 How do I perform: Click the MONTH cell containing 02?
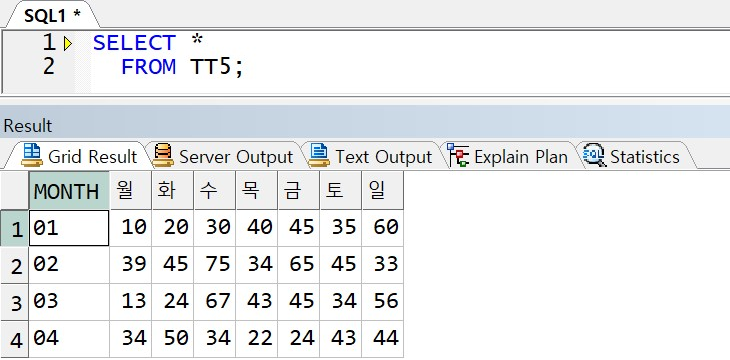tap(69, 265)
